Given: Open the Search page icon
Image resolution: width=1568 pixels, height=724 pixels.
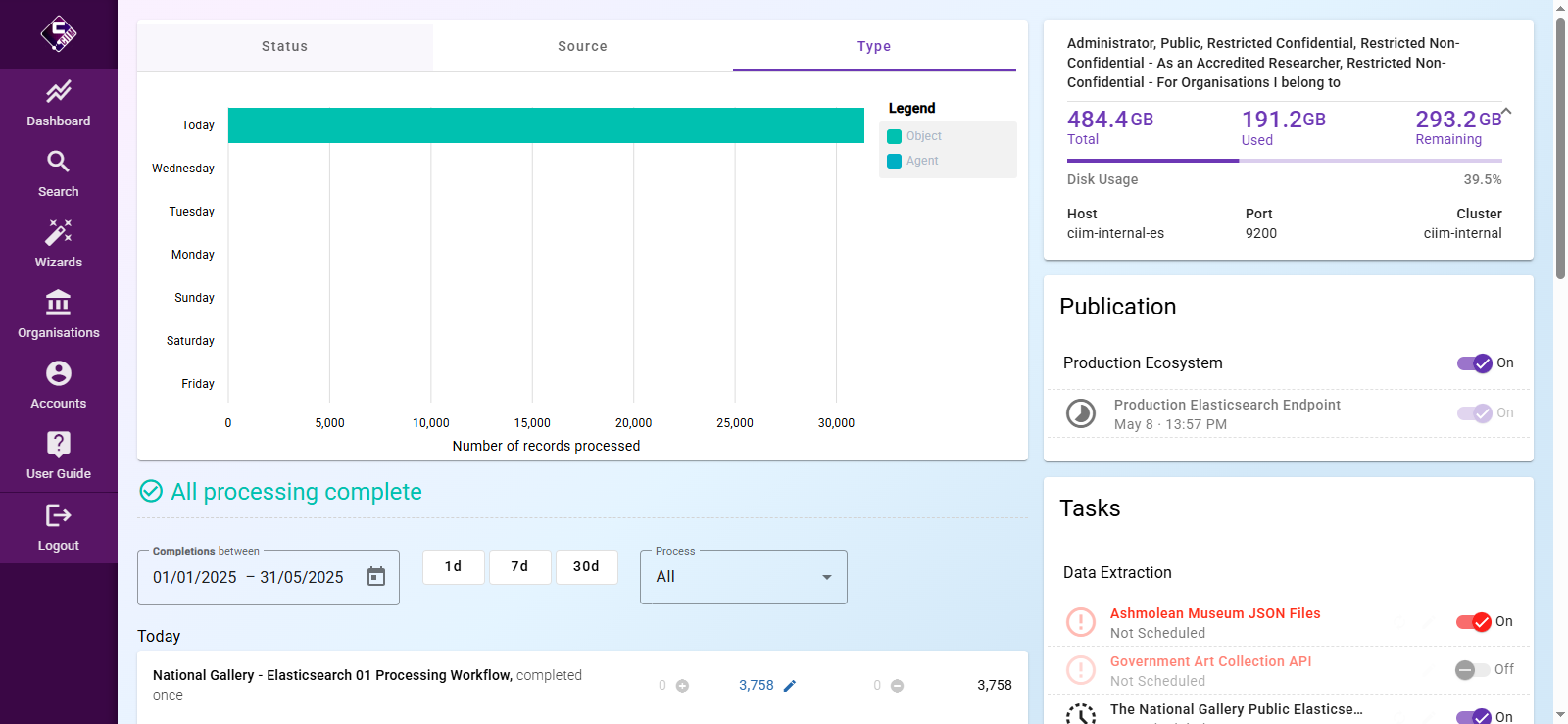Looking at the screenshot, I should coord(58,162).
